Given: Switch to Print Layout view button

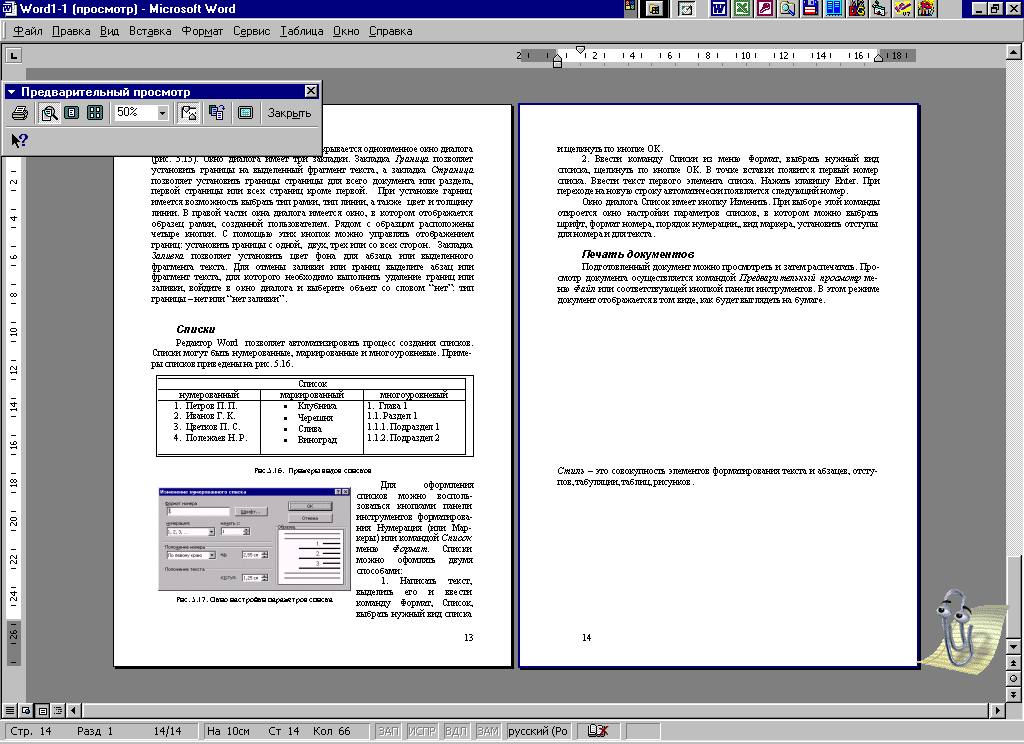Looking at the screenshot, I should (x=42, y=710).
